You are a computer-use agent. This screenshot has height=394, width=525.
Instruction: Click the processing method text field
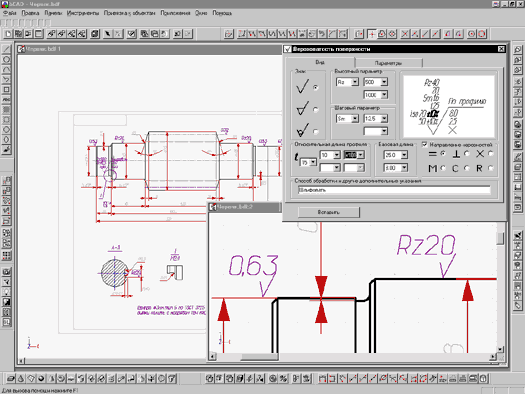pyautogui.click(x=394, y=190)
